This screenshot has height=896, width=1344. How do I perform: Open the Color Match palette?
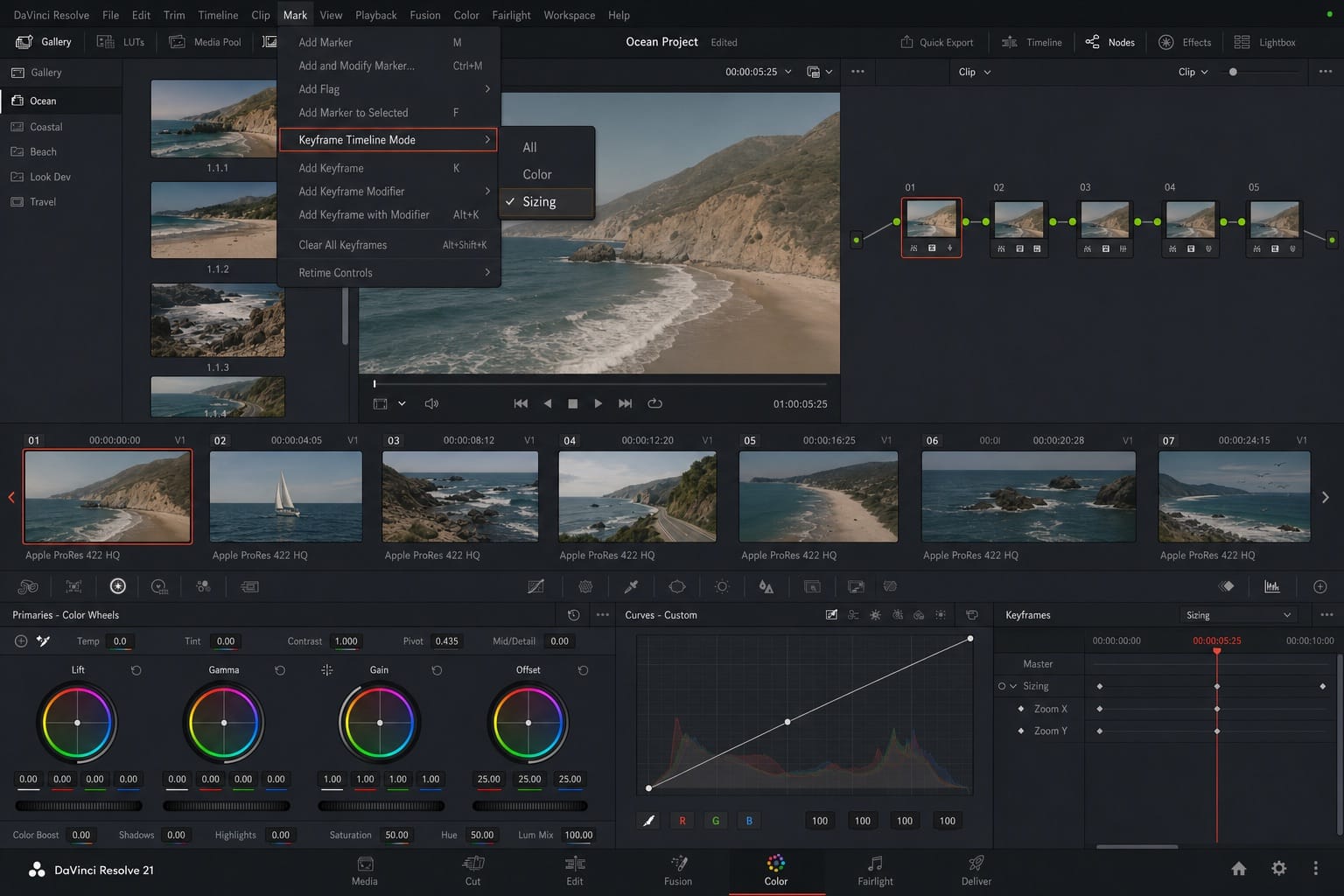(73, 586)
